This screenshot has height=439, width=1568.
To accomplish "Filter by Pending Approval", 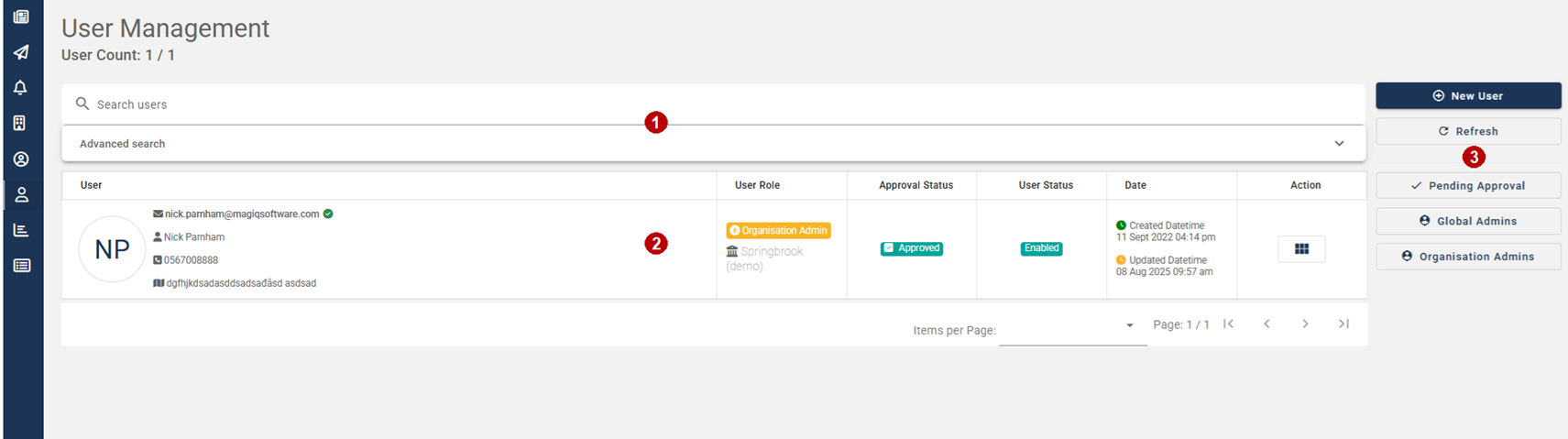I will coord(1468,185).
